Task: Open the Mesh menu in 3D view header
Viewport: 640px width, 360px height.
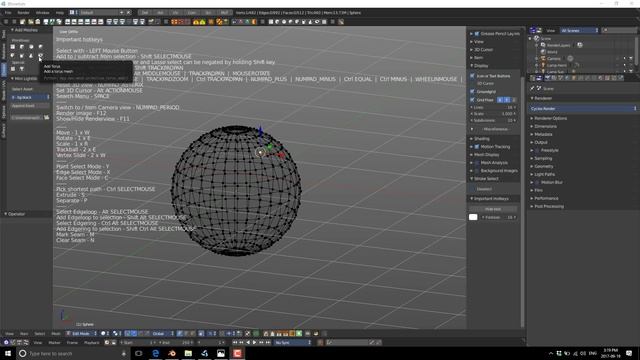Action: 56,333
